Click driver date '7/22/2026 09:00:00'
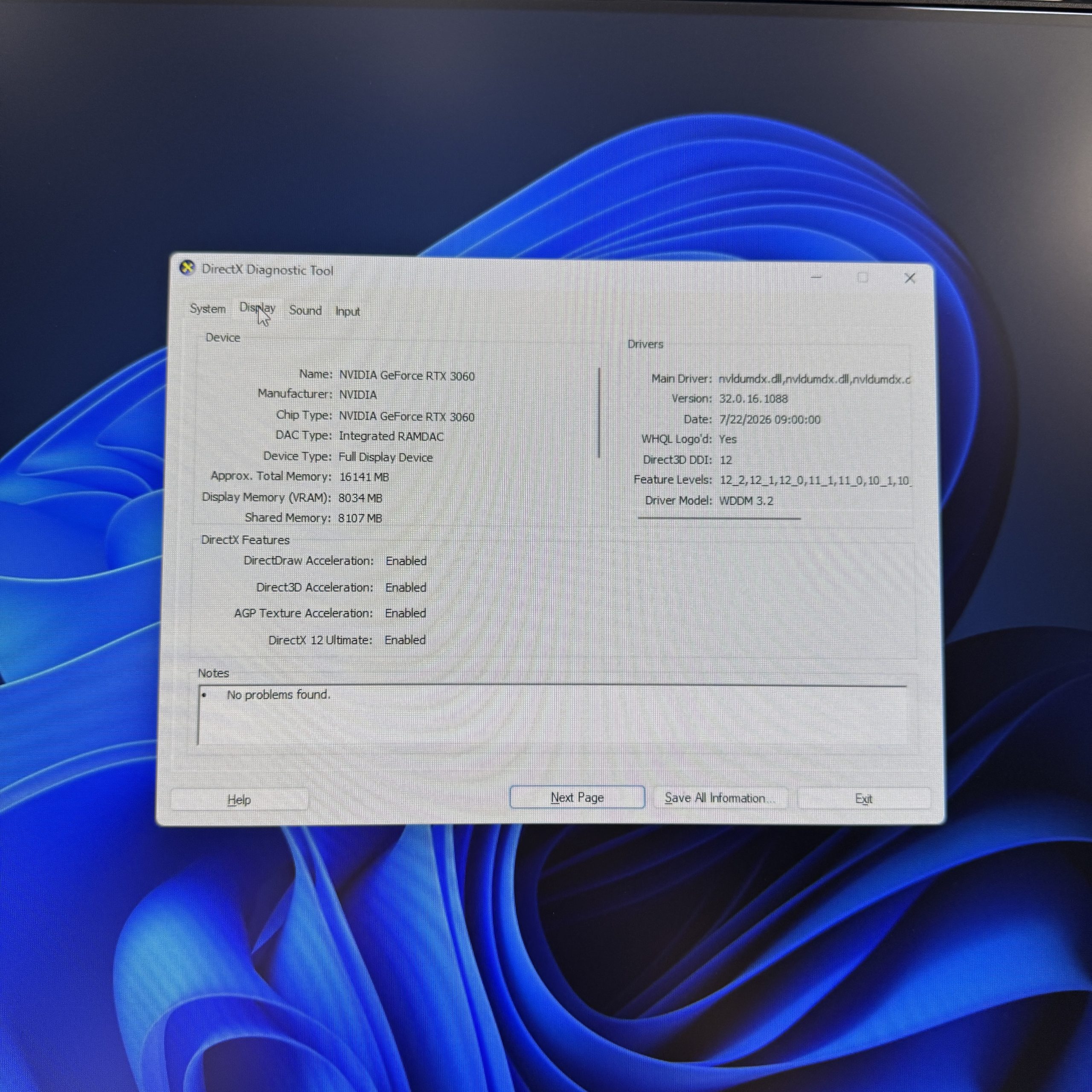Image resolution: width=1092 pixels, height=1092 pixels. click(x=769, y=419)
